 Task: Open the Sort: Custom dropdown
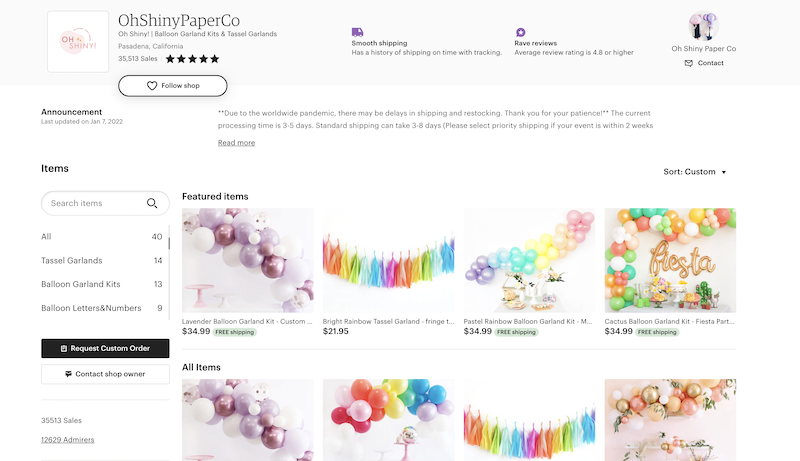click(695, 172)
